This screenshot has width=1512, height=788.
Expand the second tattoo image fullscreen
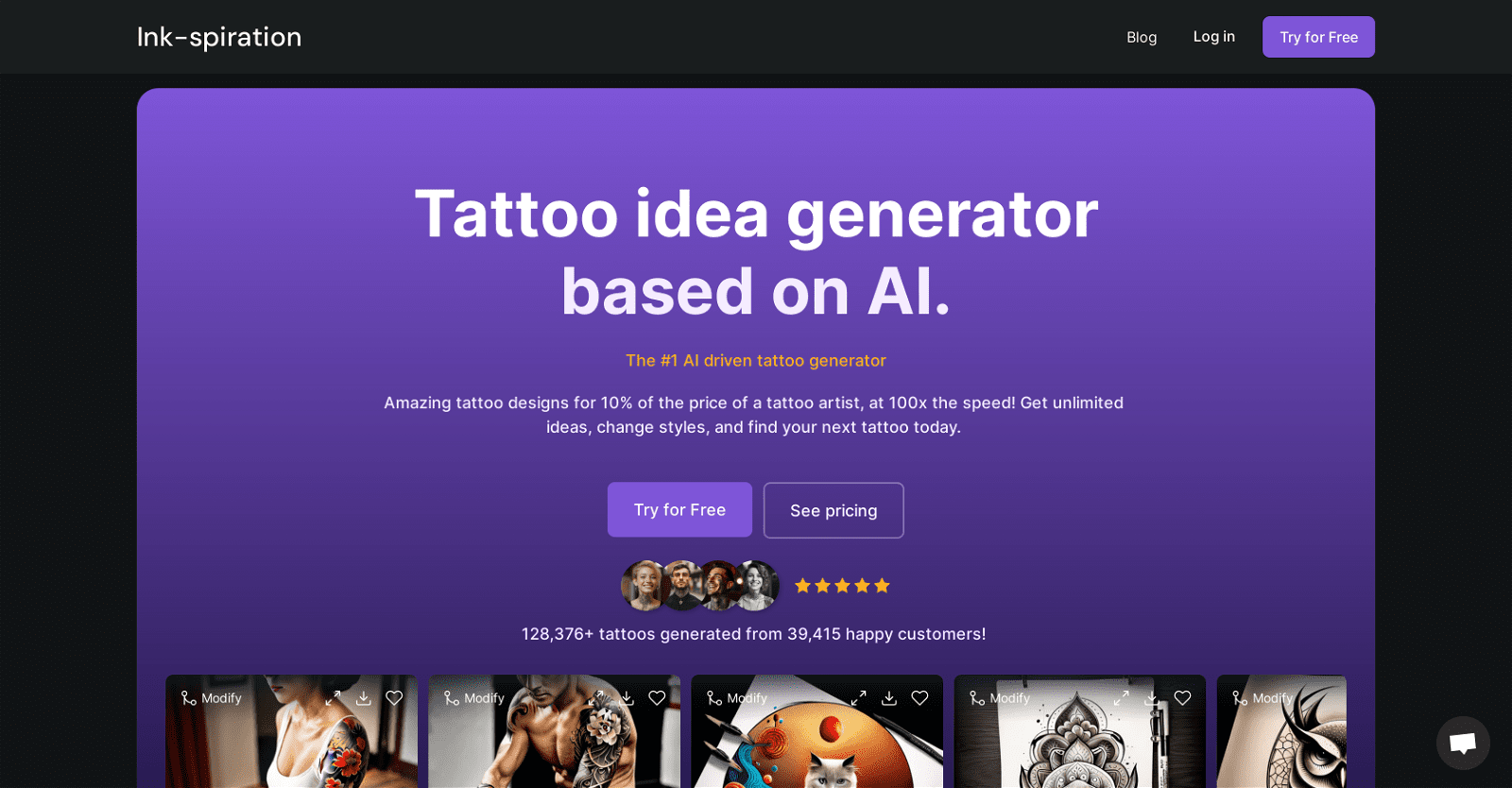tap(596, 698)
